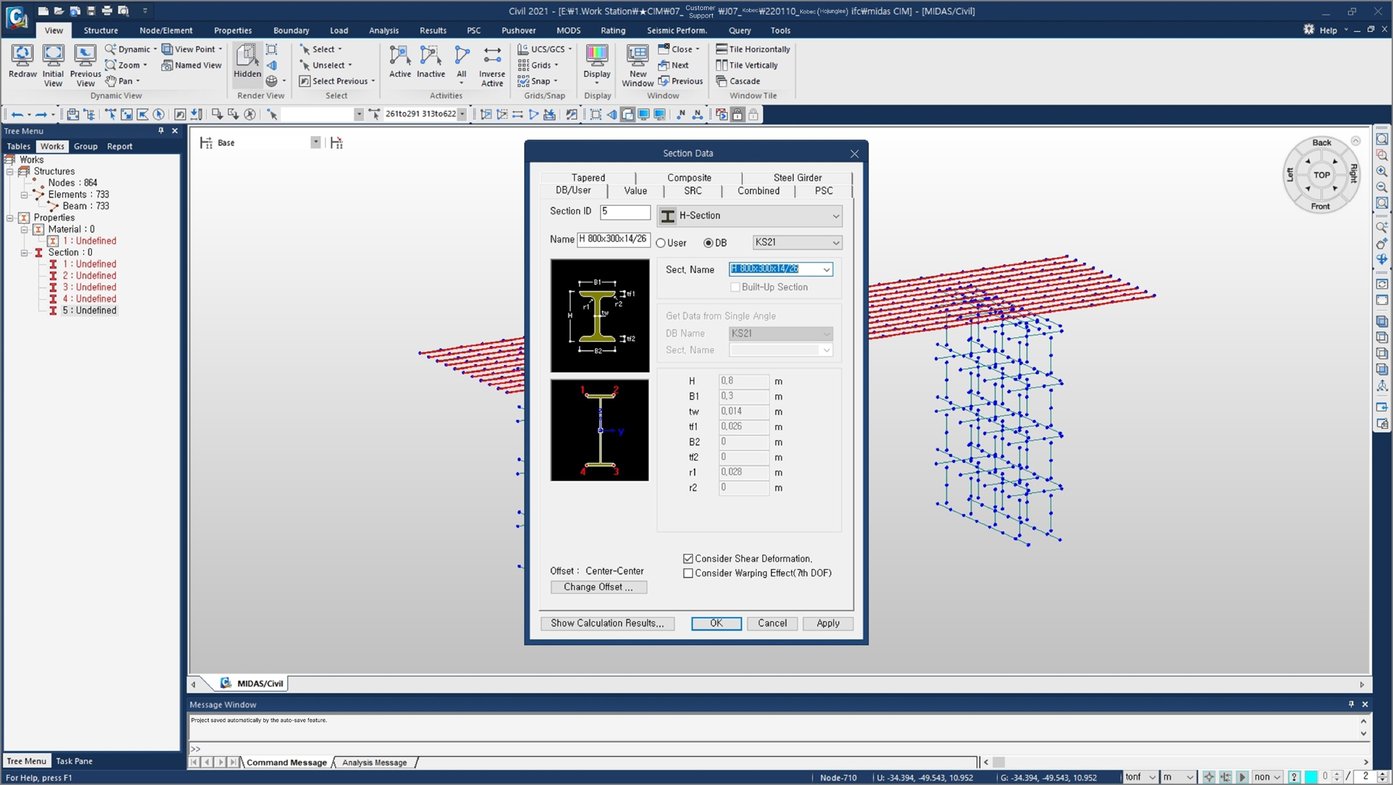Click the Hidden render view icon
Viewport: 1393px width, 785px height.
(246, 60)
